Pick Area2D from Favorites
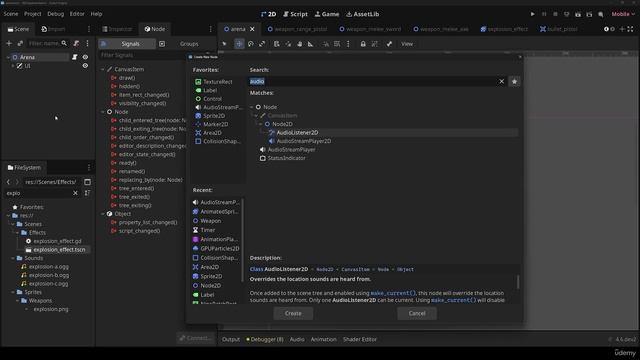The width and height of the screenshot is (640, 360). [212, 133]
